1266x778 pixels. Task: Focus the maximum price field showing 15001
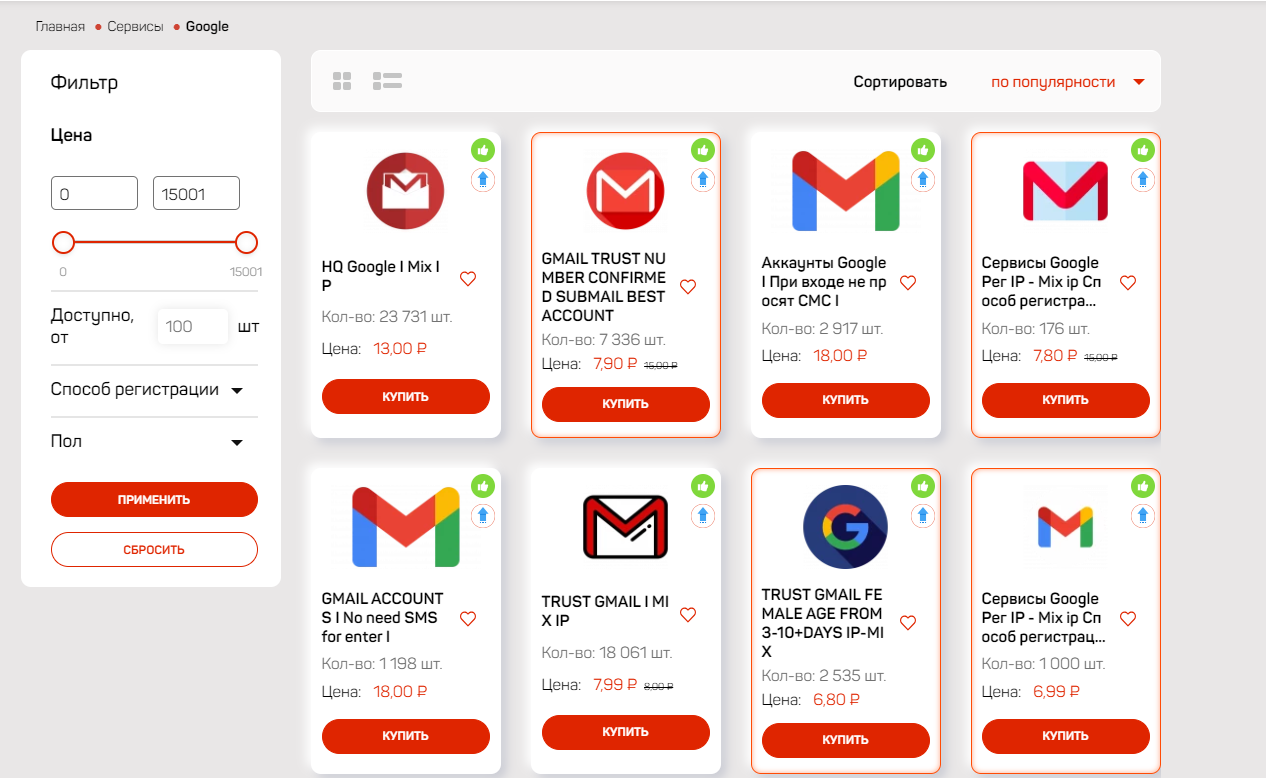196,193
